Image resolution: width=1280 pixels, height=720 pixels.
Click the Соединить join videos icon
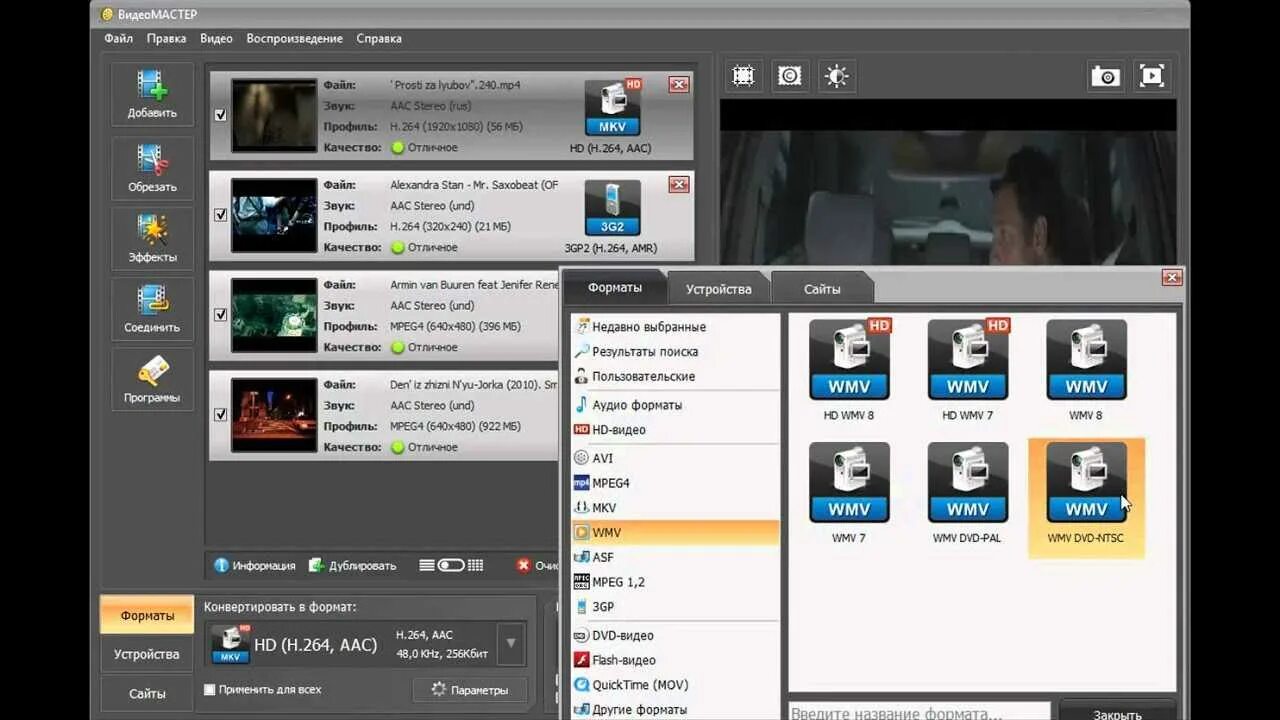pos(152,308)
